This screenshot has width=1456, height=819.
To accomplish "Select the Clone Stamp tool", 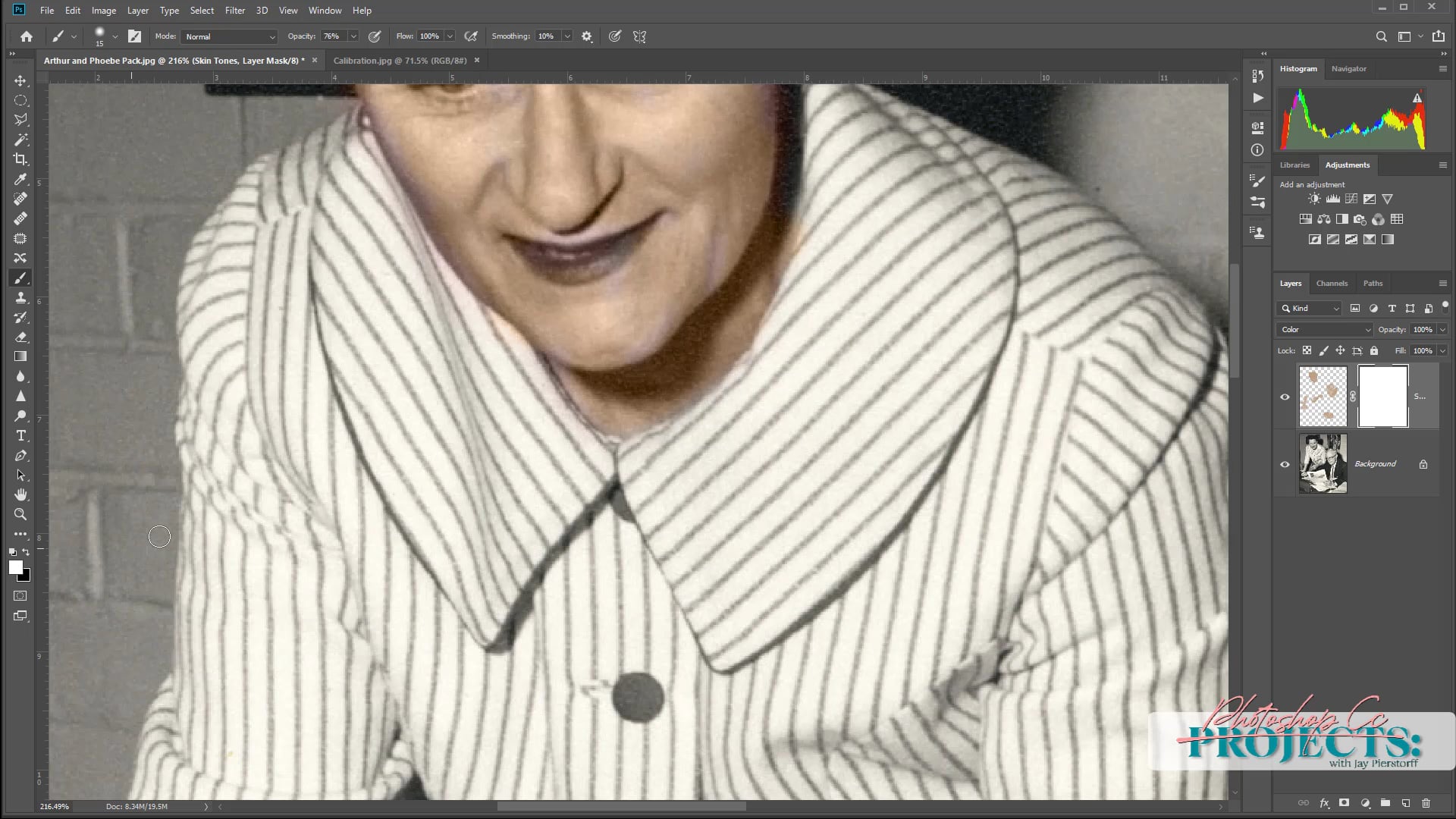I will coord(21,297).
